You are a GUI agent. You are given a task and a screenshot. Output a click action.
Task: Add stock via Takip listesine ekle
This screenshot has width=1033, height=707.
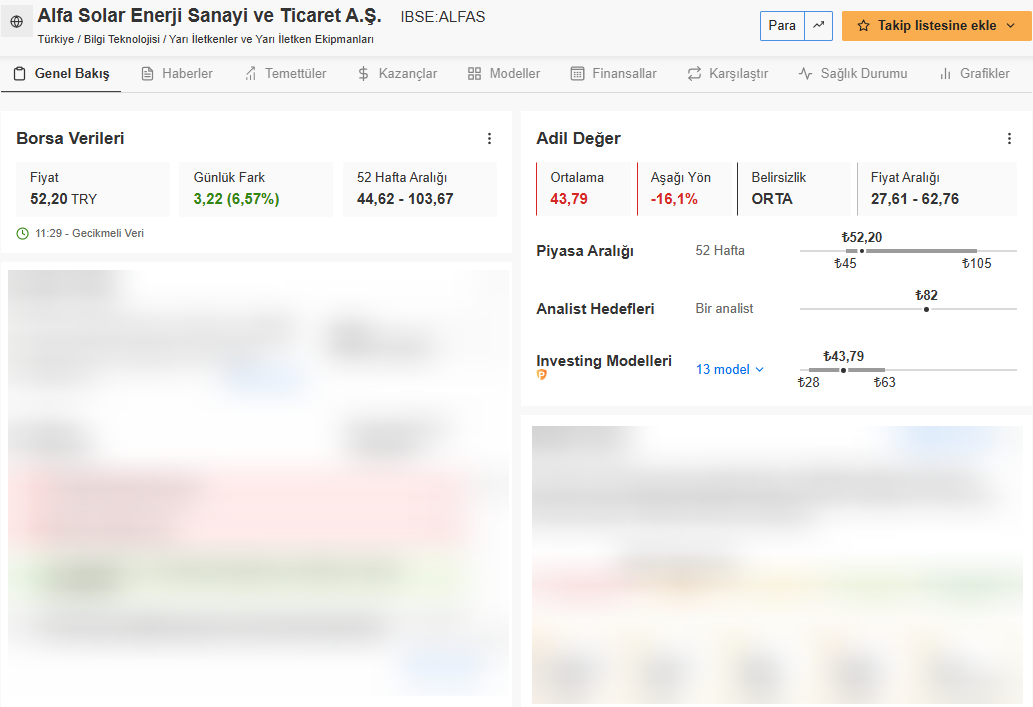(936, 26)
